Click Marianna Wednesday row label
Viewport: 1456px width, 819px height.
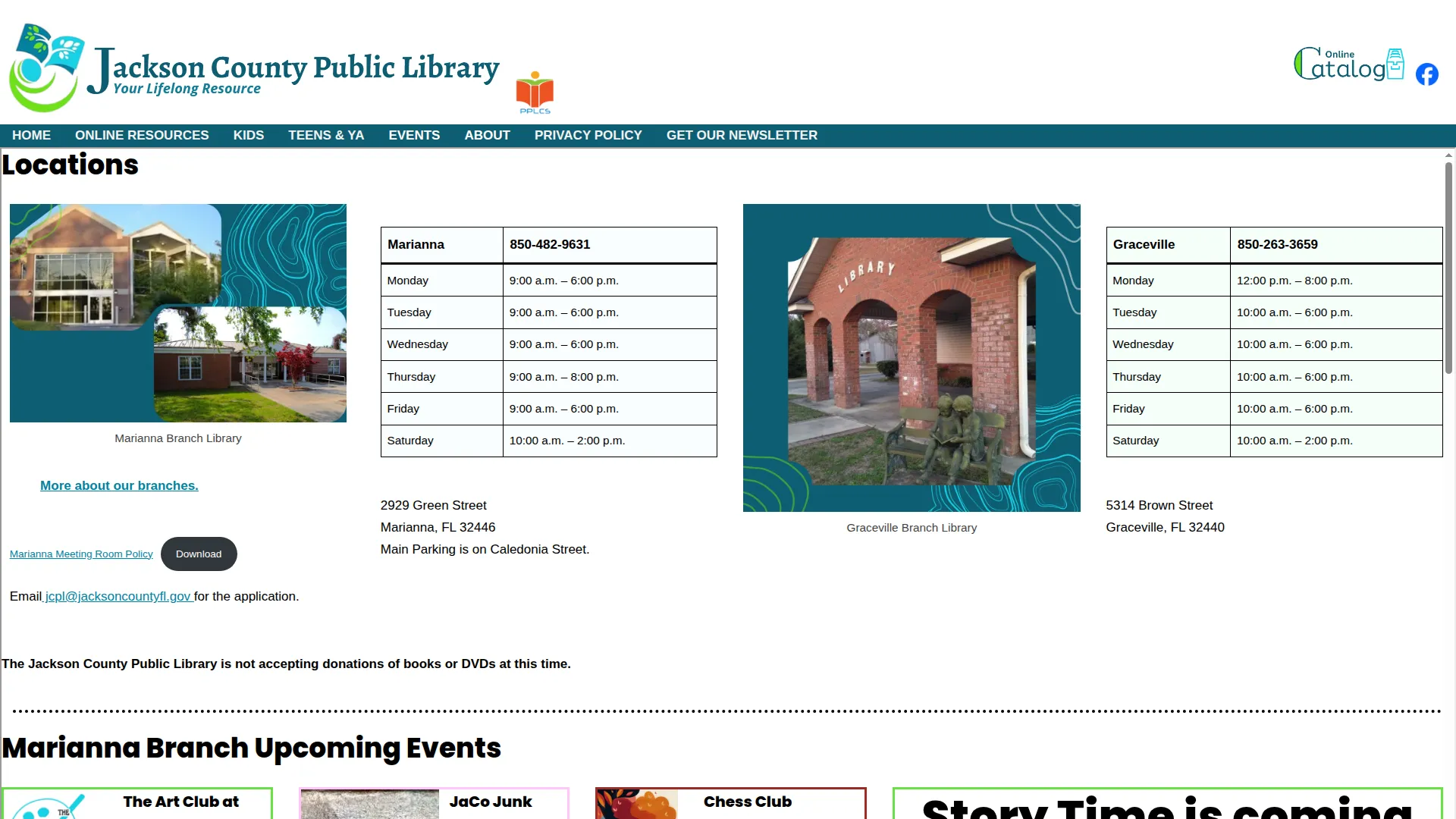coord(418,344)
